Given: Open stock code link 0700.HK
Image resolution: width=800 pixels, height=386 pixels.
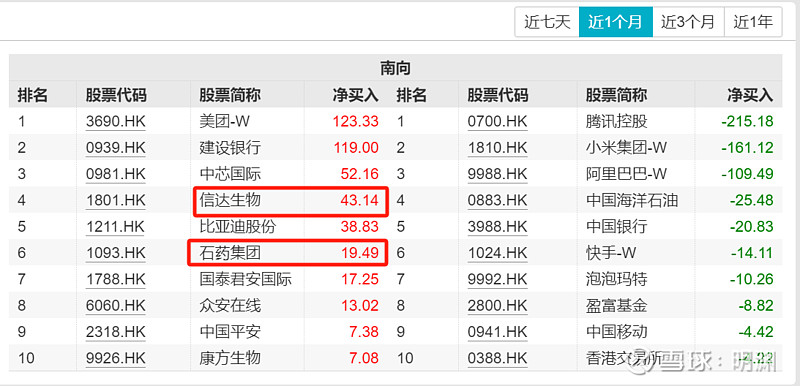Looking at the screenshot, I should (497, 121).
